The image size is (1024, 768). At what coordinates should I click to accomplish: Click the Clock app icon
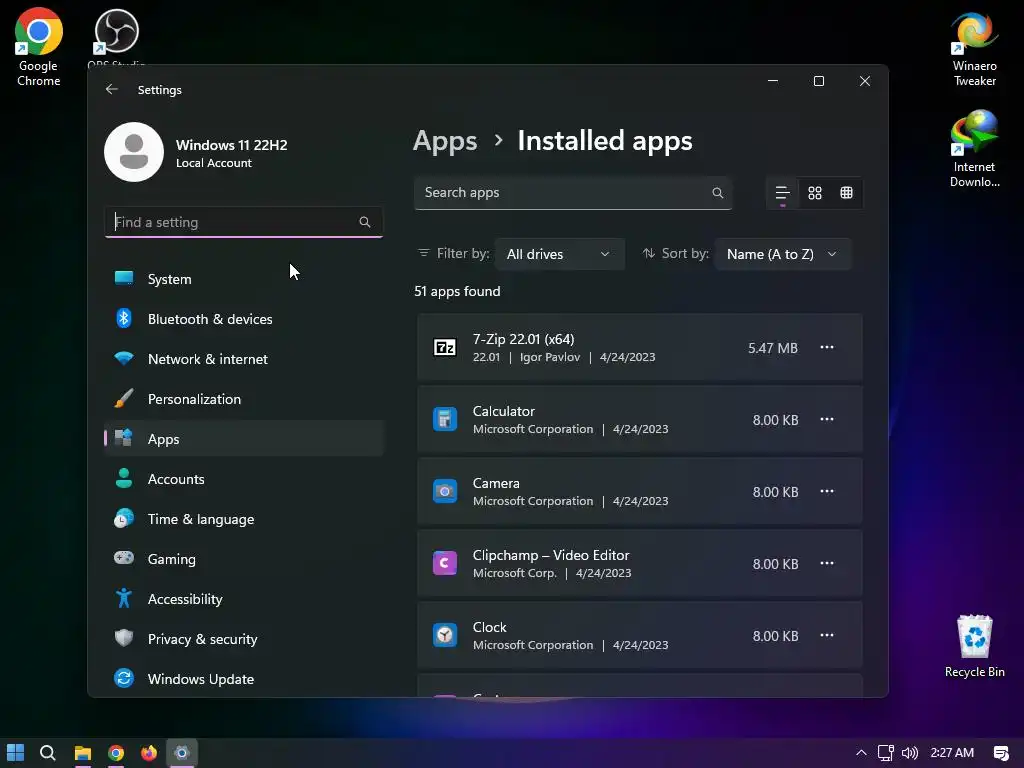click(x=445, y=635)
